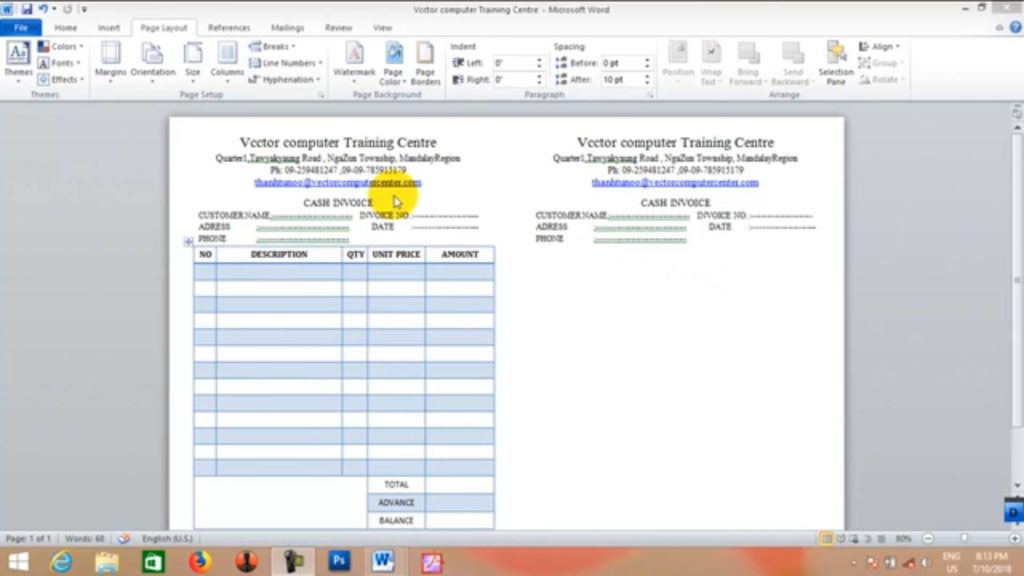Click the ADVANCE cell in the table
This screenshot has height=576, width=1024.
396,502
